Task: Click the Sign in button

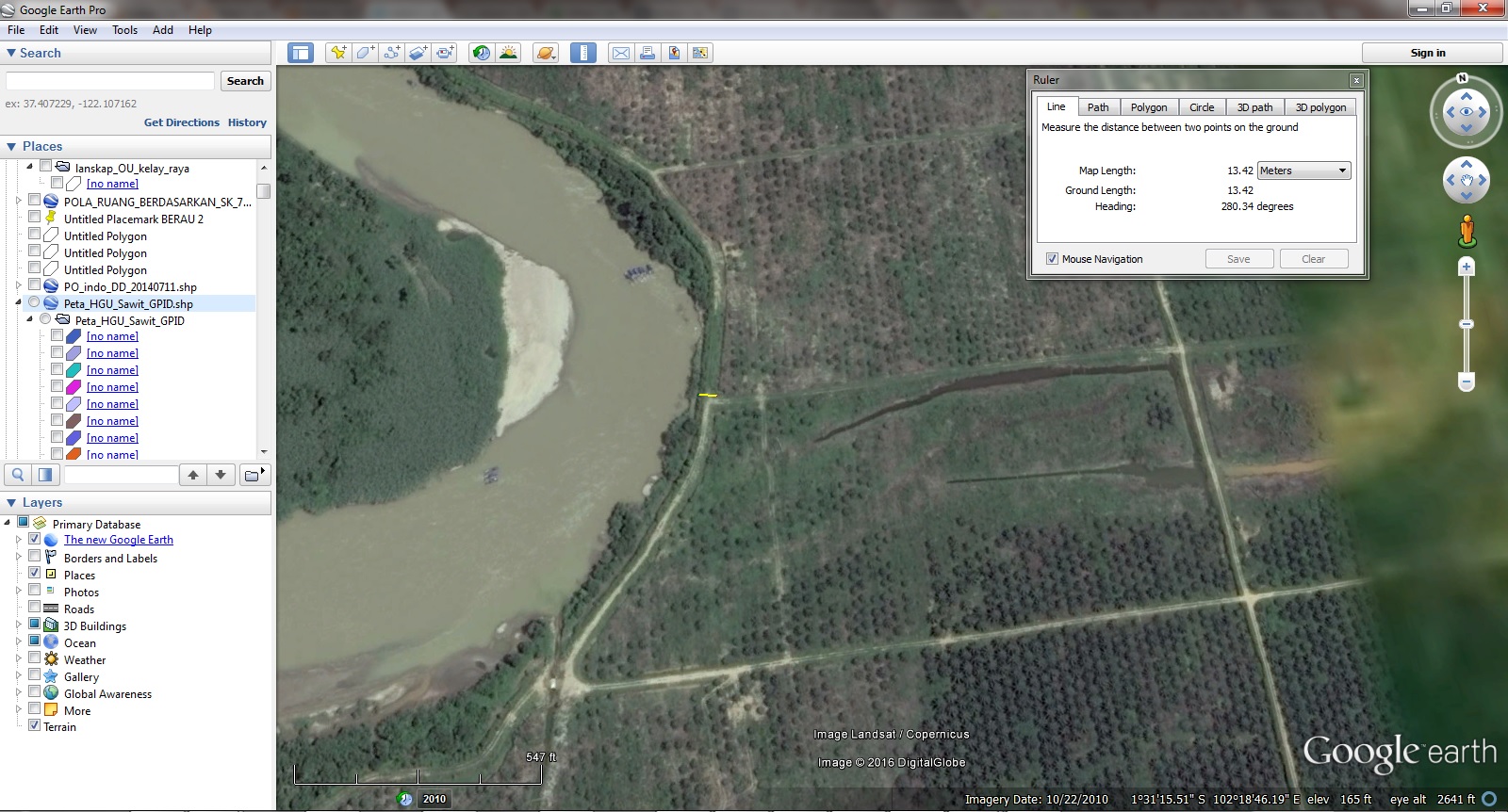Action: [1428, 53]
